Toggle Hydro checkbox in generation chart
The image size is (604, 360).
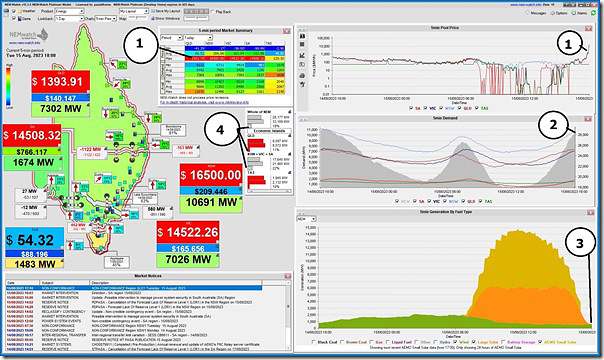(435, 342)
